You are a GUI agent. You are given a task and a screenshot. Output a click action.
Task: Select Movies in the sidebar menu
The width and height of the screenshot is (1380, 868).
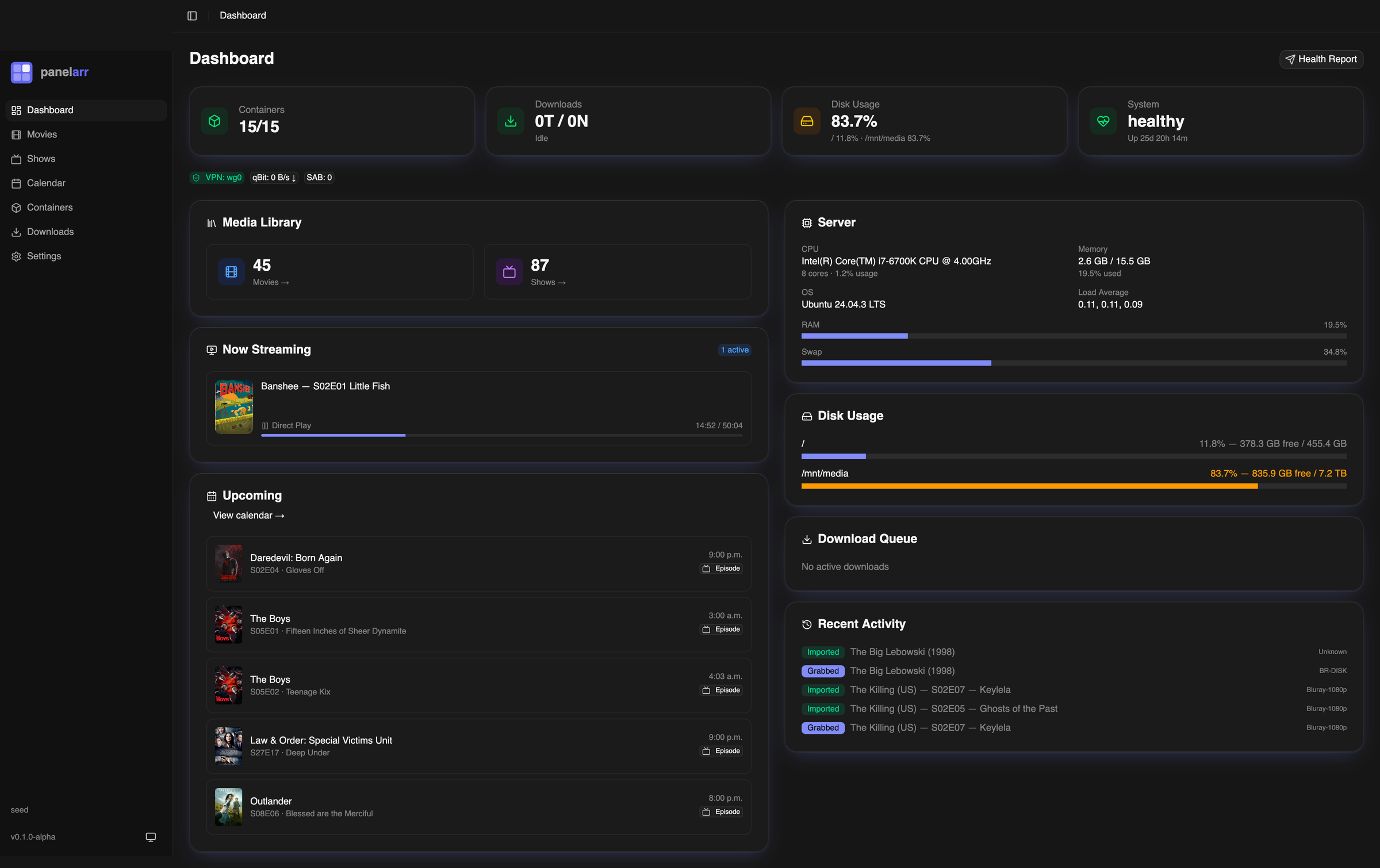[41, 134]
